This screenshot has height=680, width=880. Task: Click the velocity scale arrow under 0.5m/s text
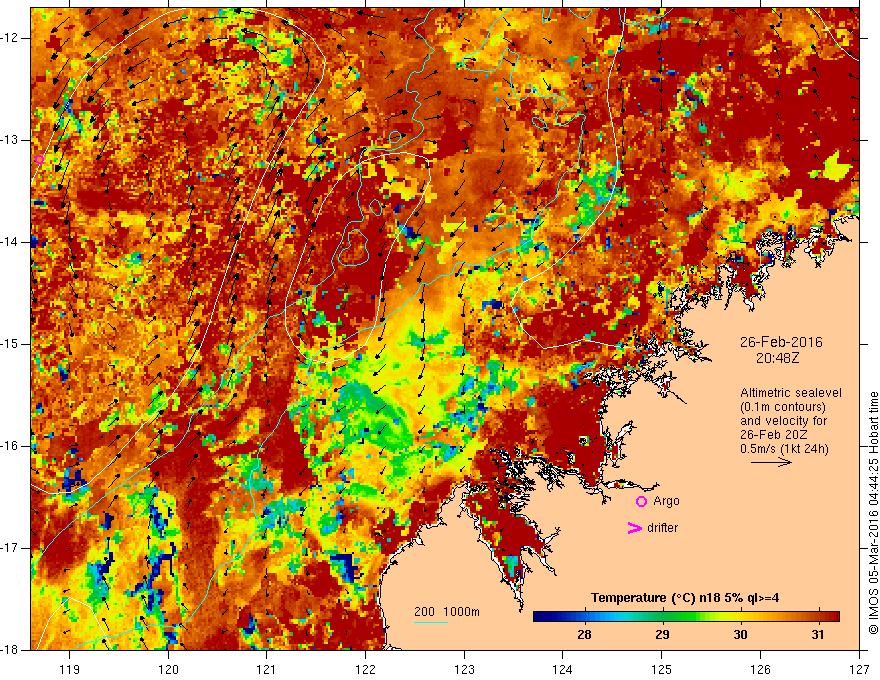coord(771,462)
